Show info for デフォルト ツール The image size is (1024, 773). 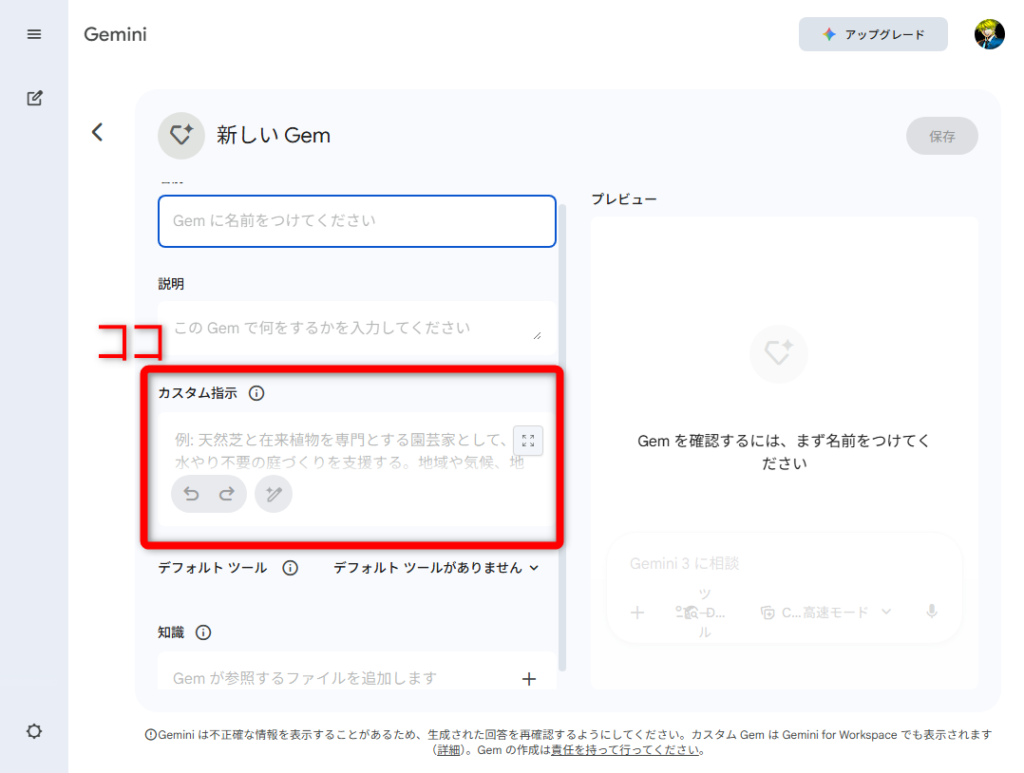pos(290,568)
